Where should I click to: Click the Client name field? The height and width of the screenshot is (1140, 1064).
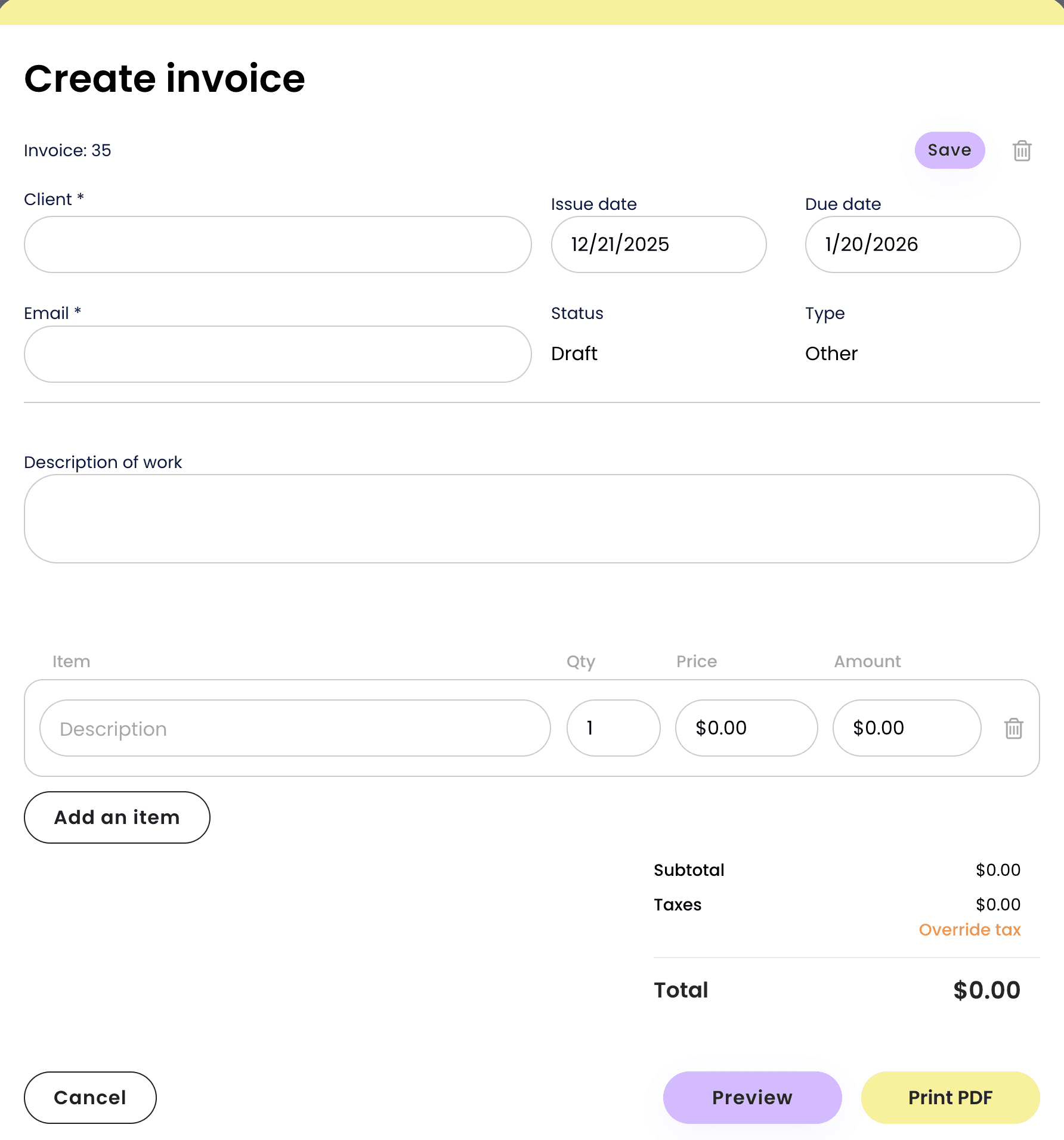coord(277,244)
